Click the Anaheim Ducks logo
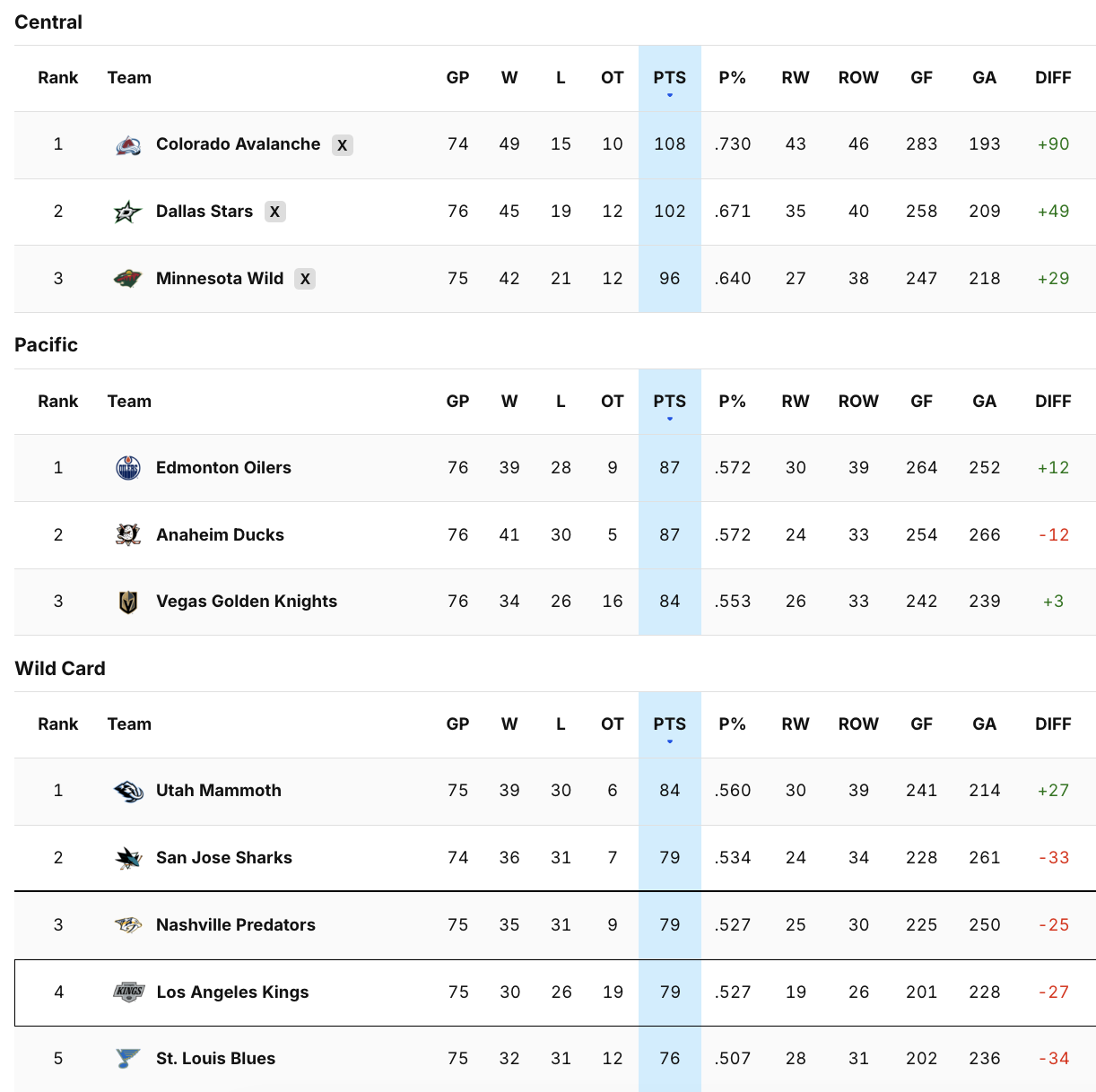Viewport: 1096px width, 1092px height. pos(128,534)
